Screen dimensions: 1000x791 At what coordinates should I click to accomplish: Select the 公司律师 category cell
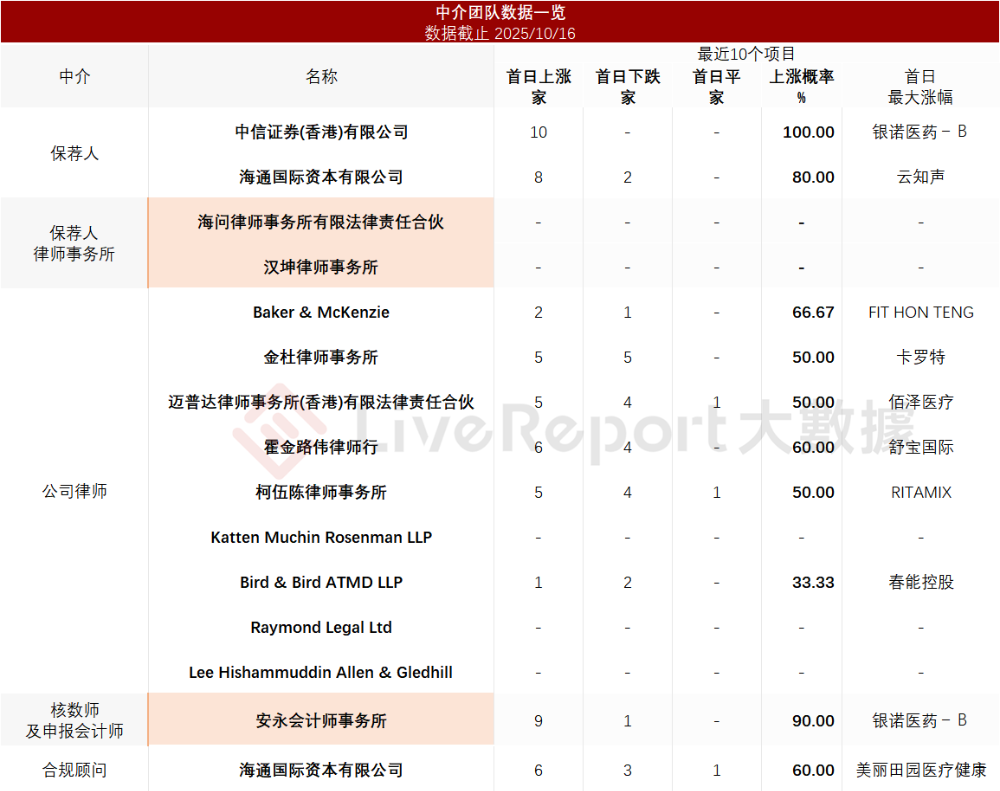coord(75,491)
